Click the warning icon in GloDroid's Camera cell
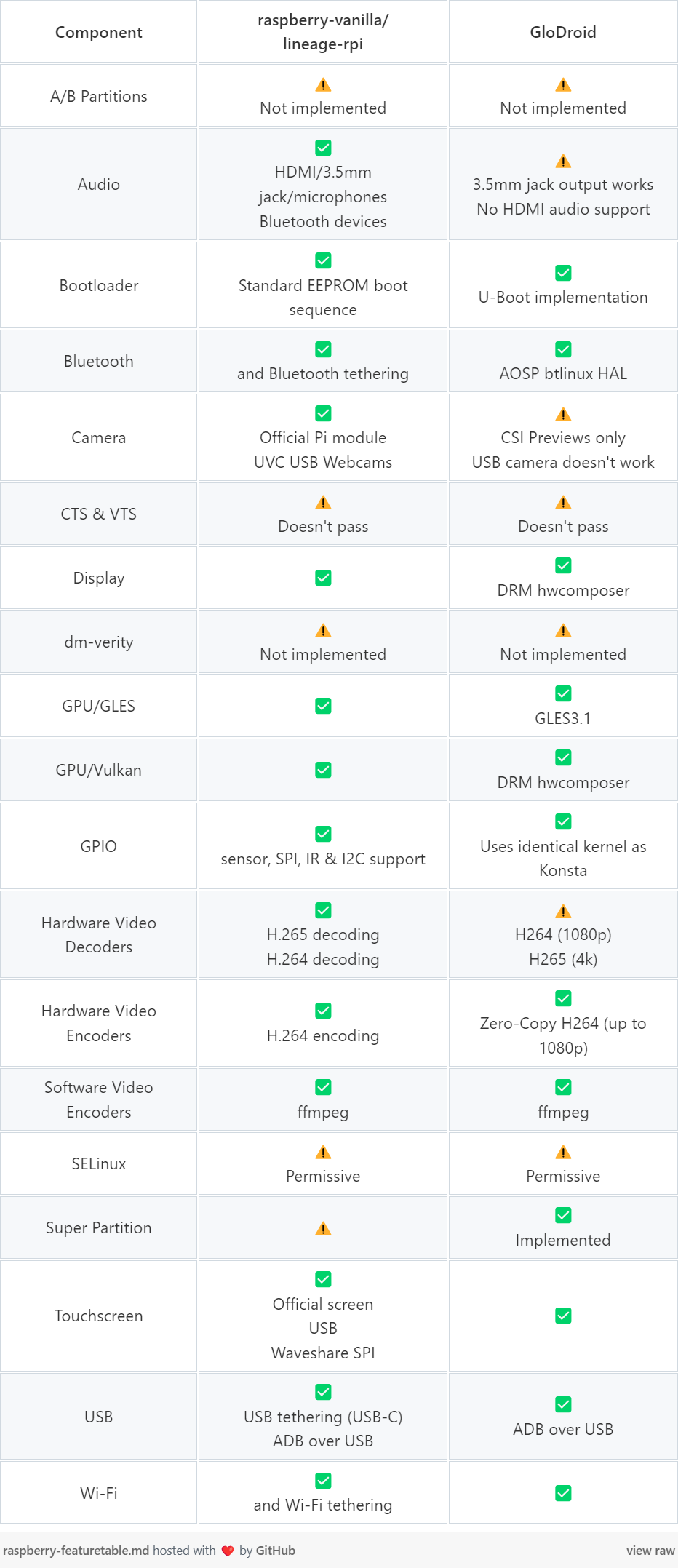 pos(563,414)
